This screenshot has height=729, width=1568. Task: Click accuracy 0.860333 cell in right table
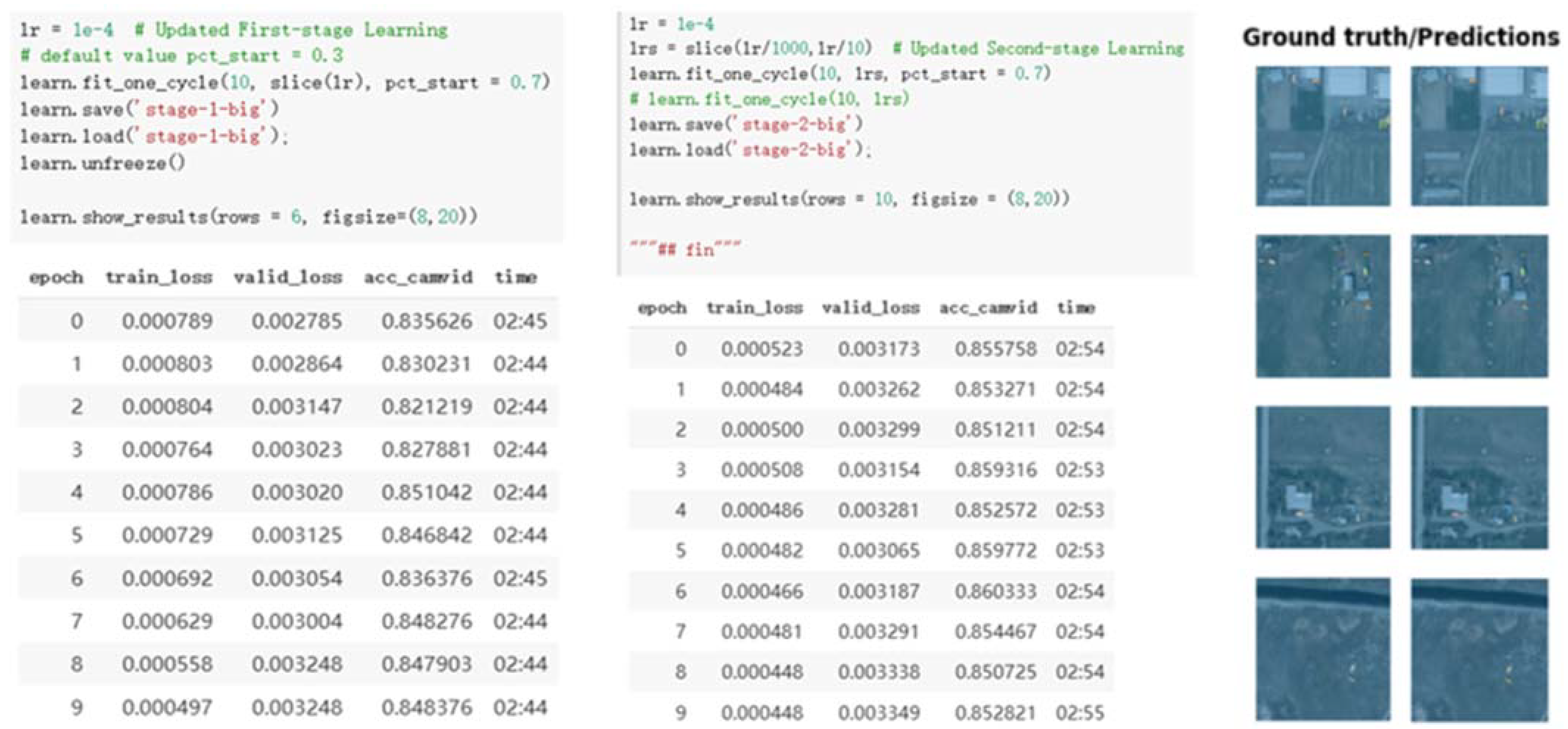(x=995, y=591)
